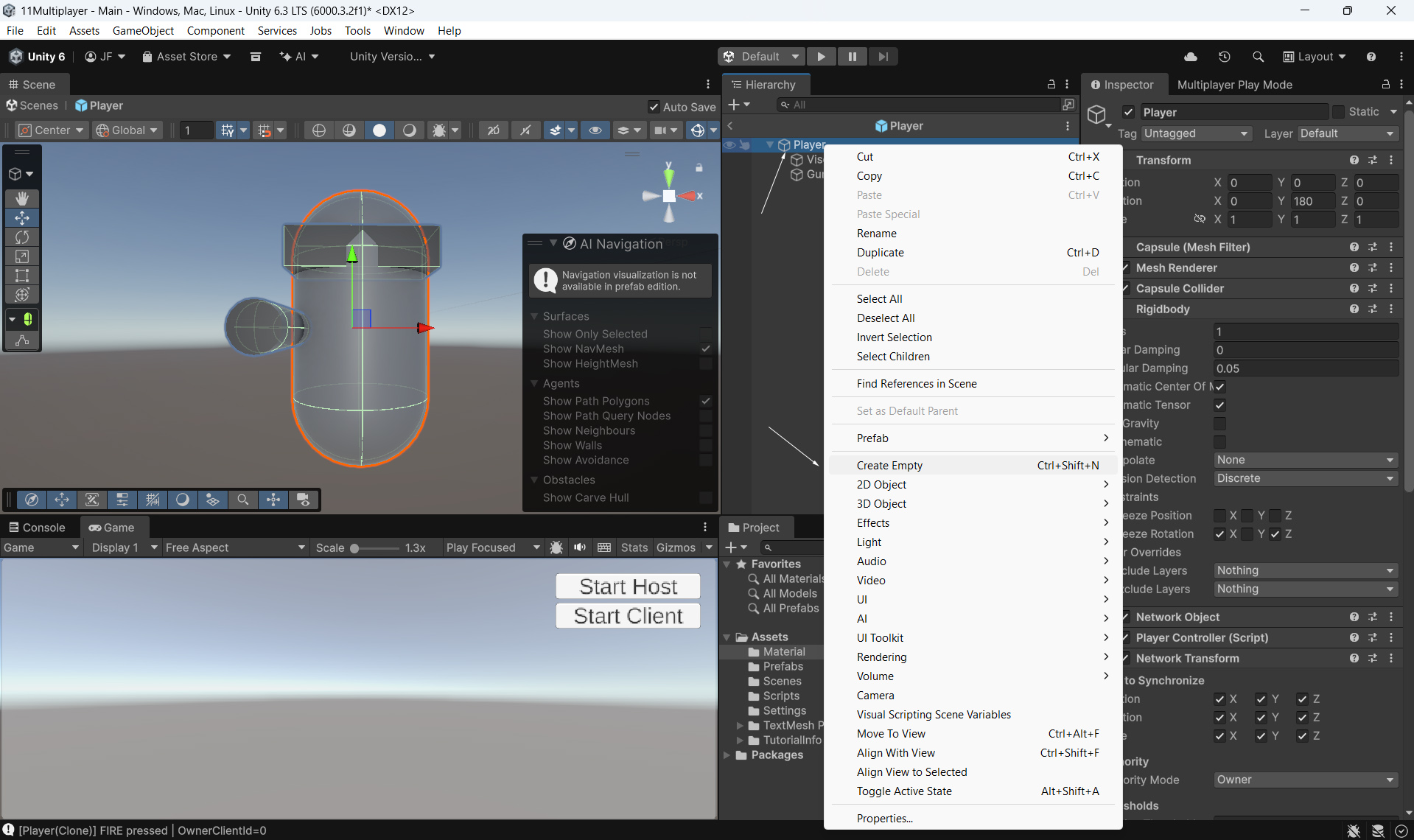Open the Tag dropdown showing Untagged

point(1196,133)
